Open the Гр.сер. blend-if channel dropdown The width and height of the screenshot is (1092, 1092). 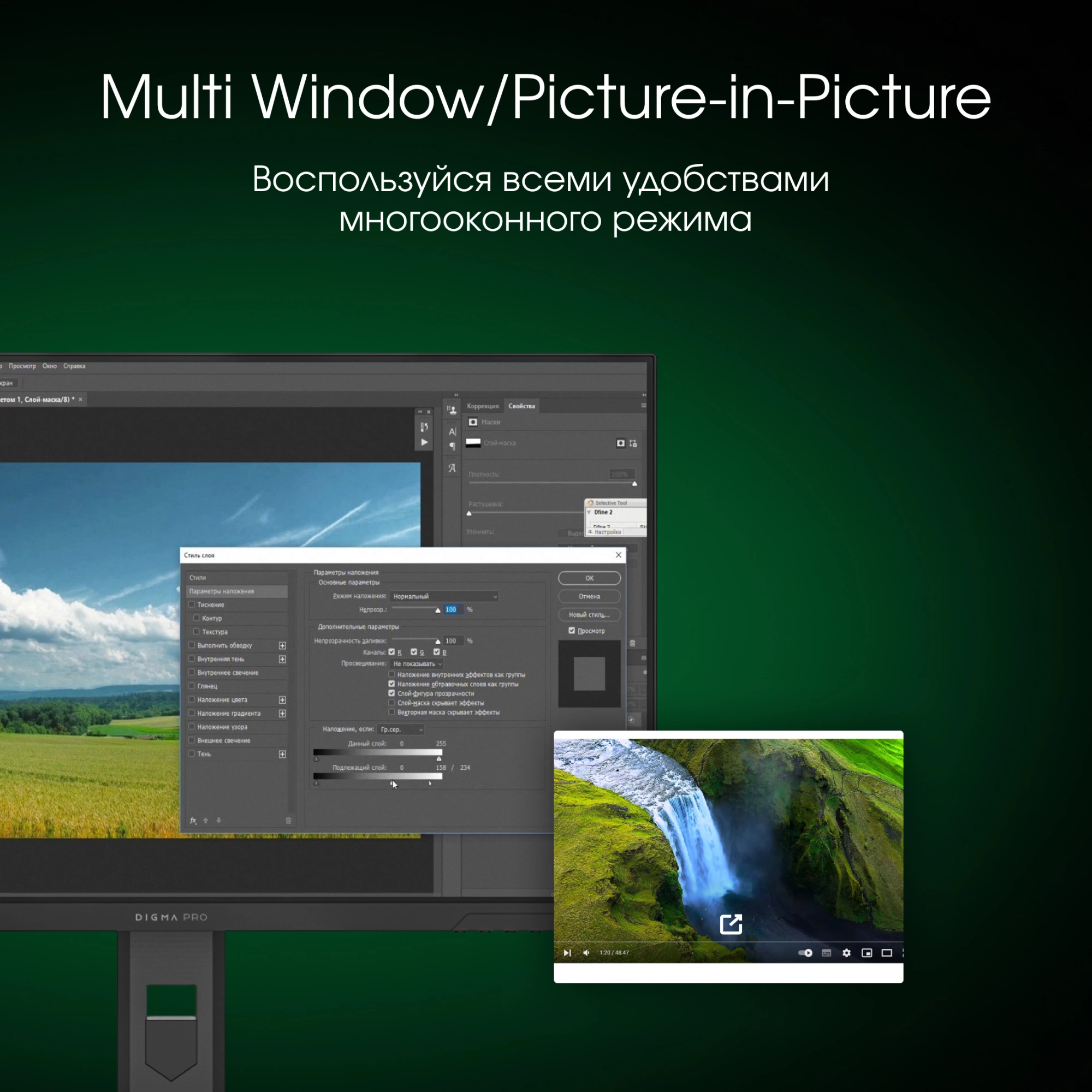tap(401, 729)
